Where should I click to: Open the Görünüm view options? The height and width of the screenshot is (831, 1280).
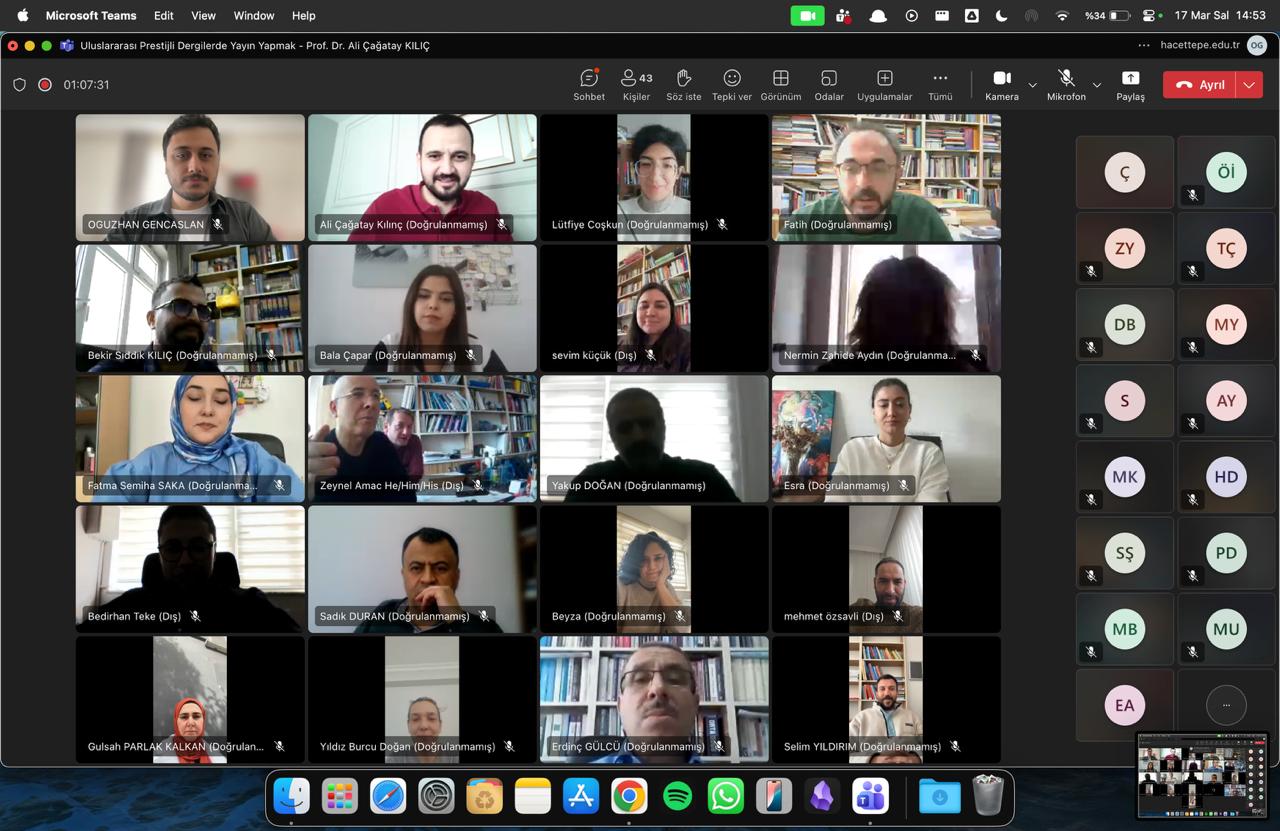pyautogui.click(x=781, y=84)
